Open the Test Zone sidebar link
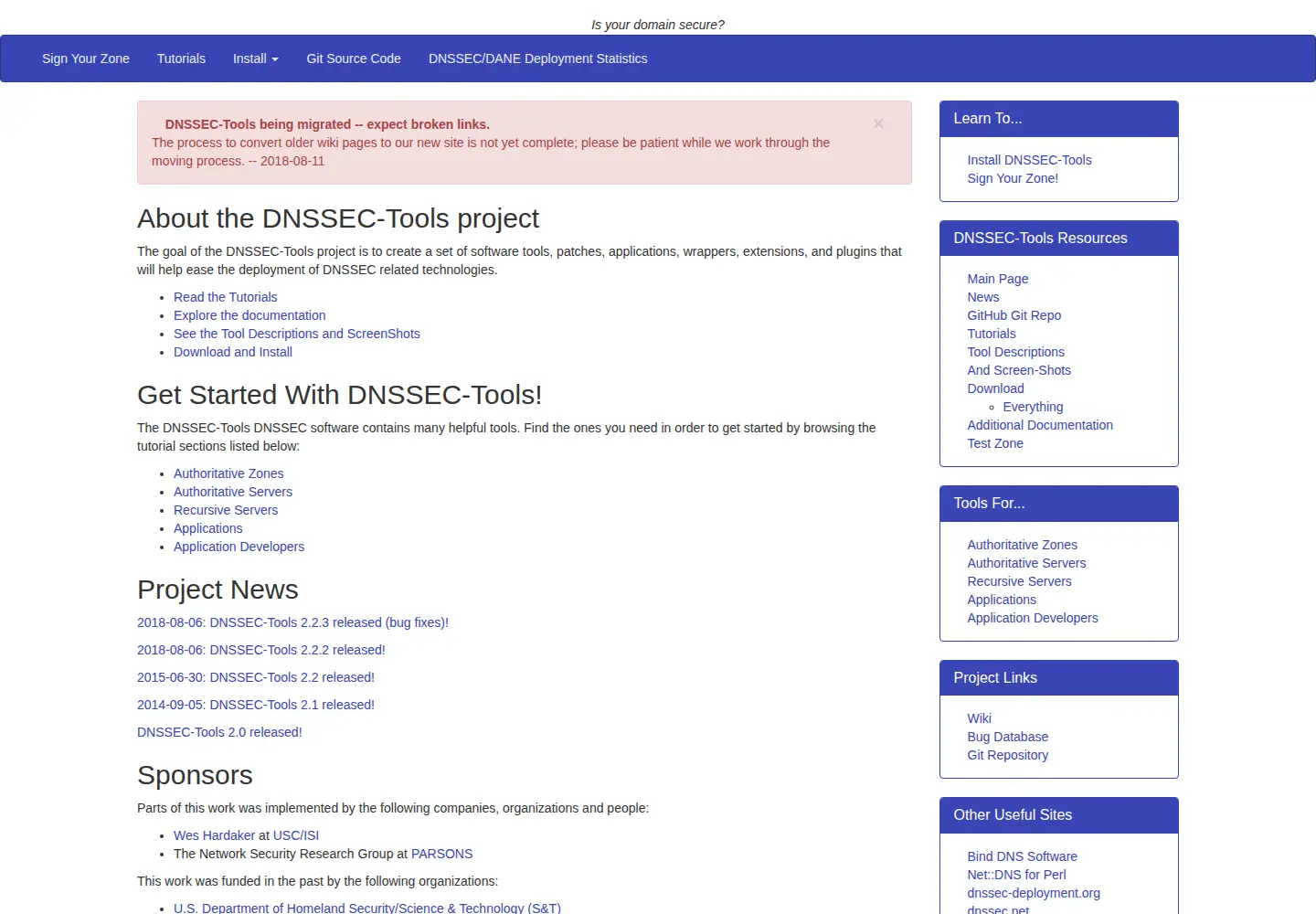This screenshot has width=1316, height=914. [995, 443]
